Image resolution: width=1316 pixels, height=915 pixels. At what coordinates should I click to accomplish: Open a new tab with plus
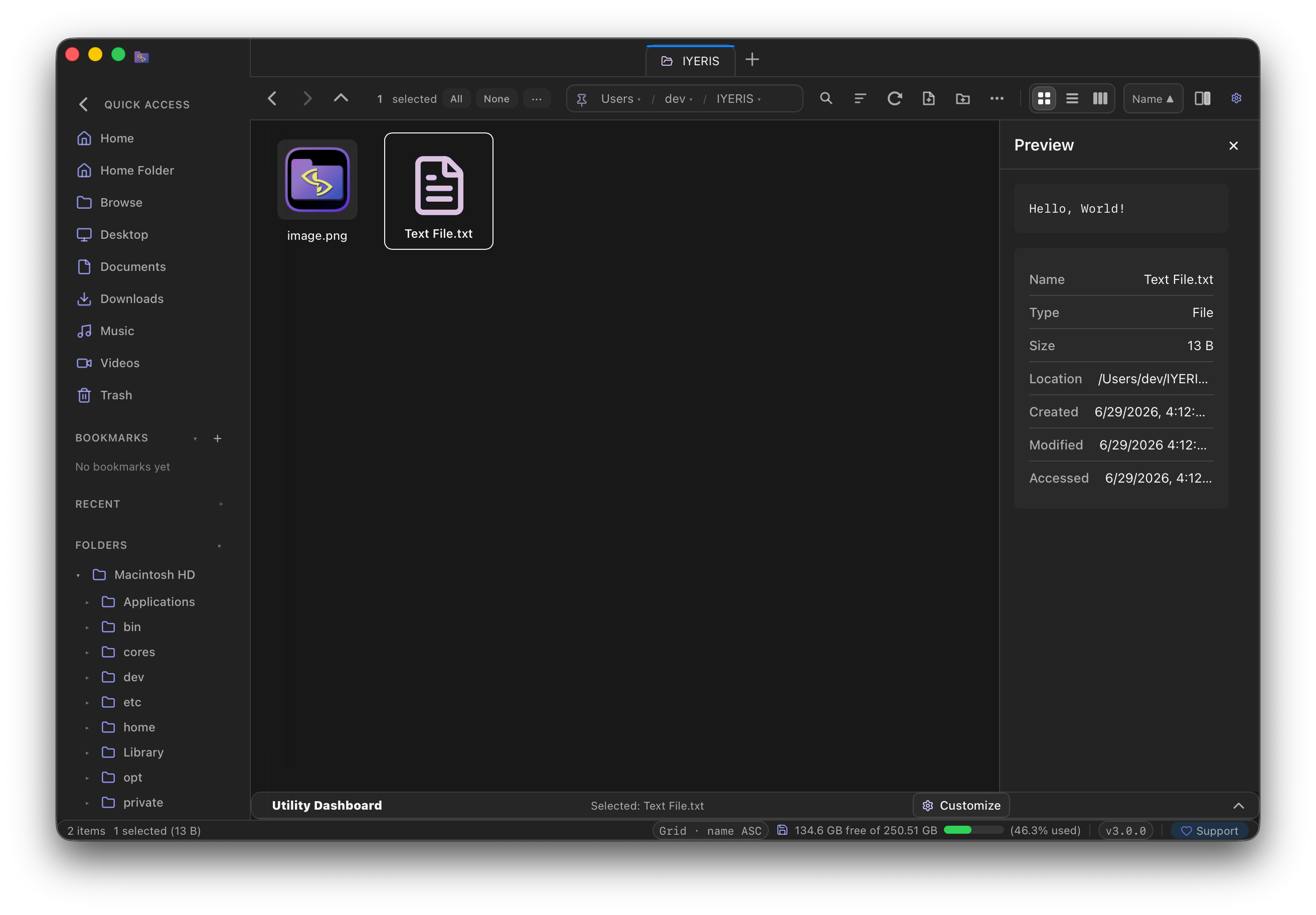[x=752, y=60]
